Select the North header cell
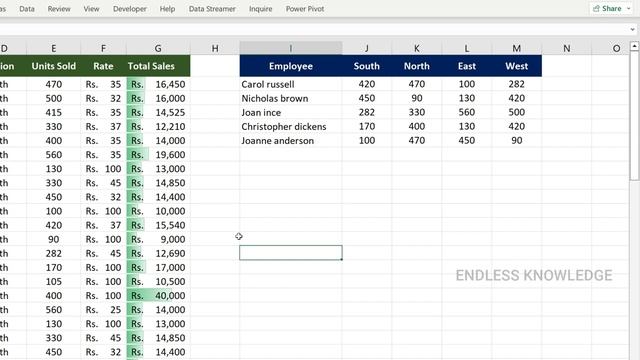640x360 pixels. tap(417, 66)
